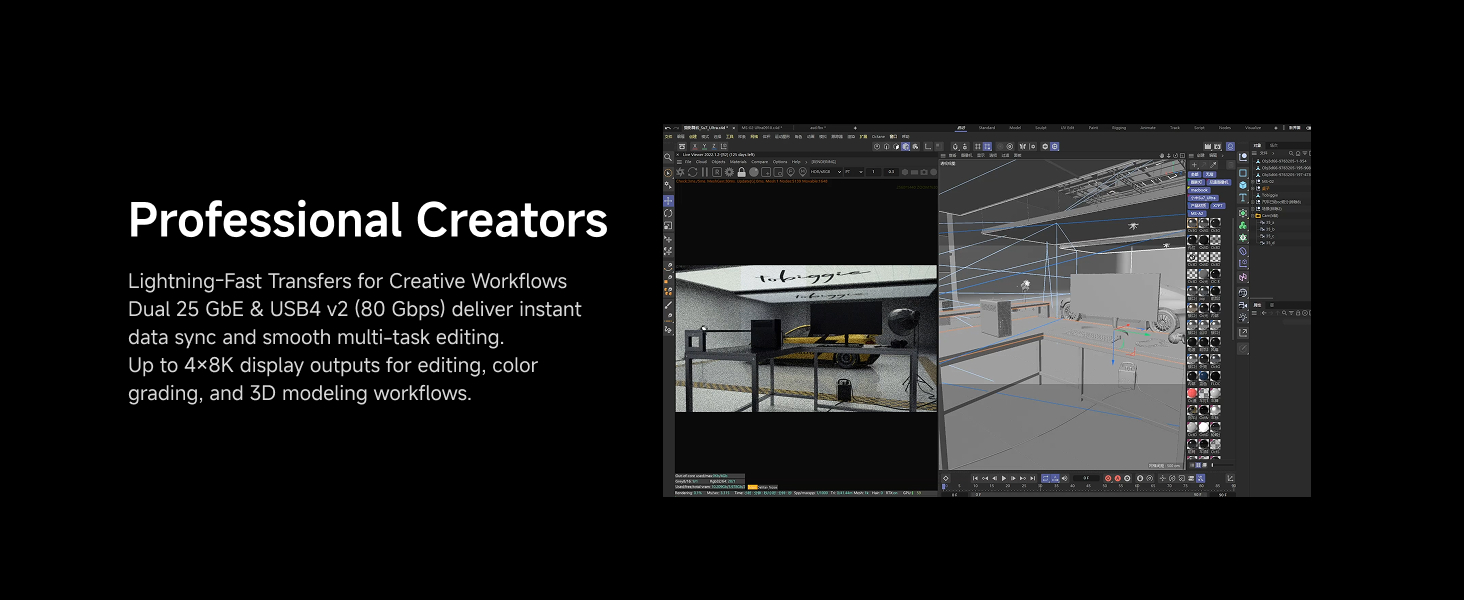Toggle timeline audio with the speaker icon
This screenshot has height=600, width=1464.
pos(1064,478)
